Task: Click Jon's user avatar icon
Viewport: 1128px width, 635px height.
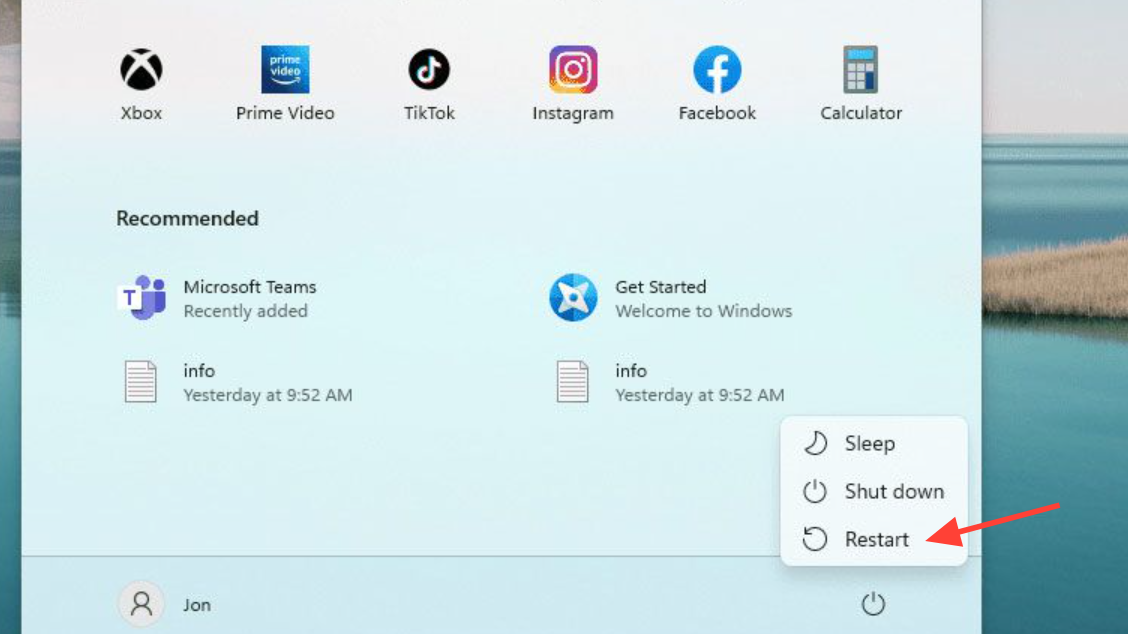Action: (x=142, y=604)
